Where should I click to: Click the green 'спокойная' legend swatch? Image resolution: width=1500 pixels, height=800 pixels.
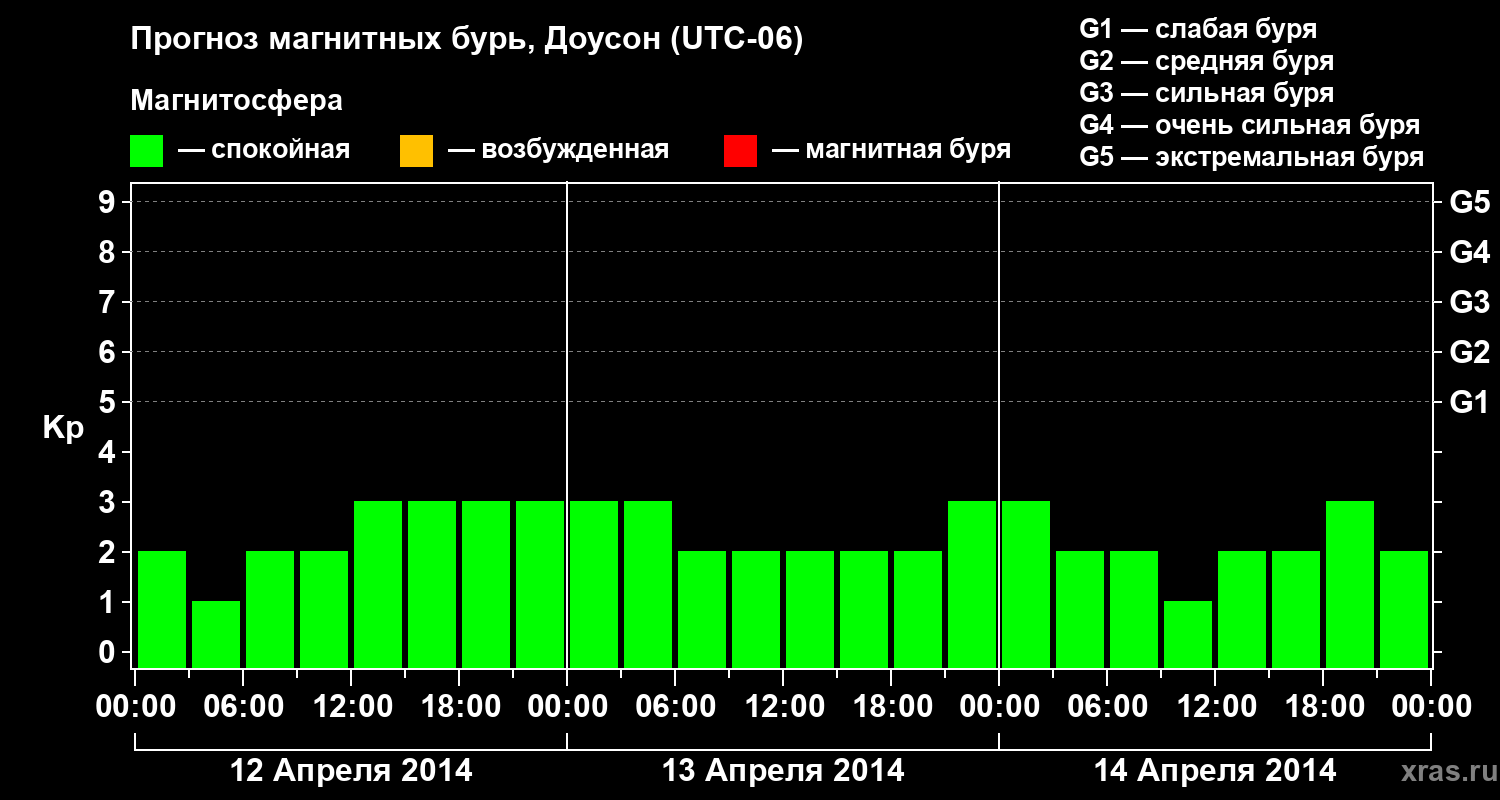[147, 151]
